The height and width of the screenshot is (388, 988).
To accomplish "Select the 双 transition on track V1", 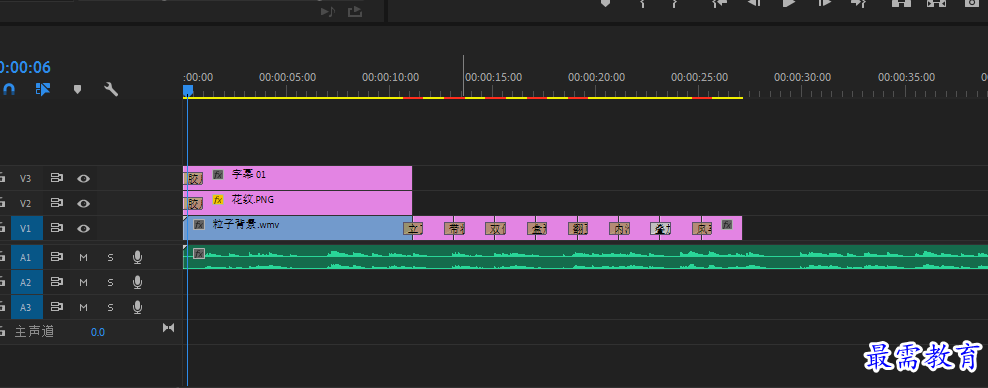I will coord(495,229).
